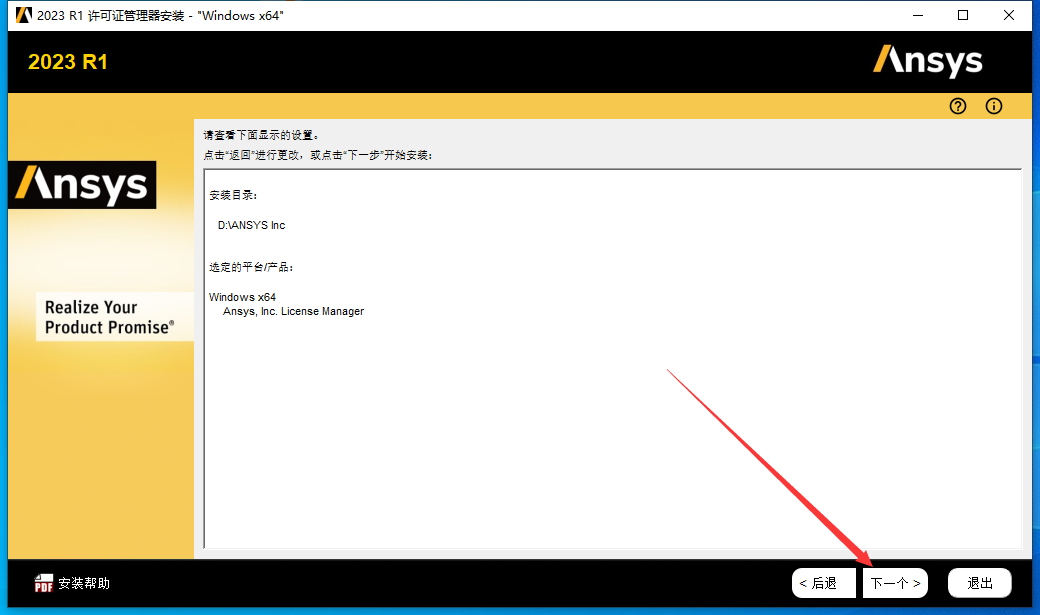
Task: Select the Ansys License Manager product entry
Action: click(291, 311)
